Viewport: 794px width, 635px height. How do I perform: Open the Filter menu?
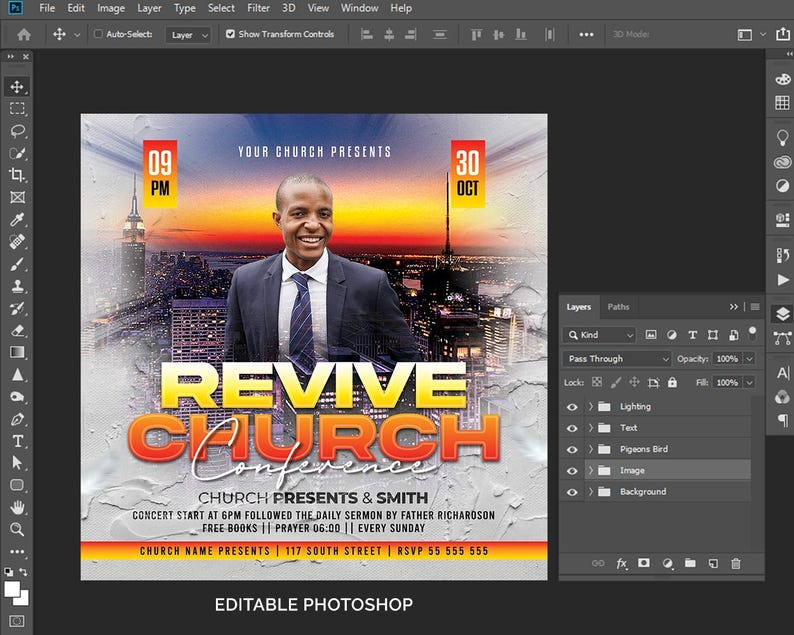click(x=258, y=8)
